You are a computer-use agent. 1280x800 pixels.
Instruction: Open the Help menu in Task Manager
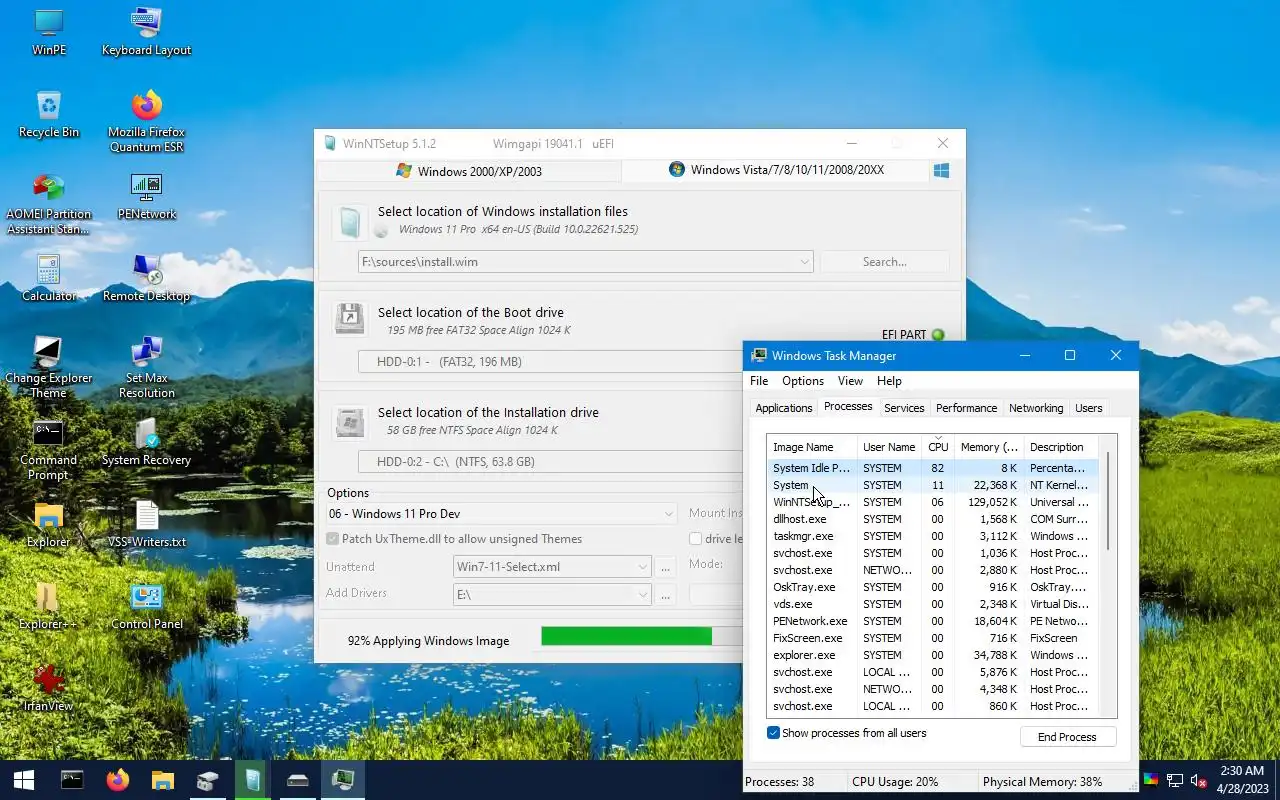[x=889, y=381]
